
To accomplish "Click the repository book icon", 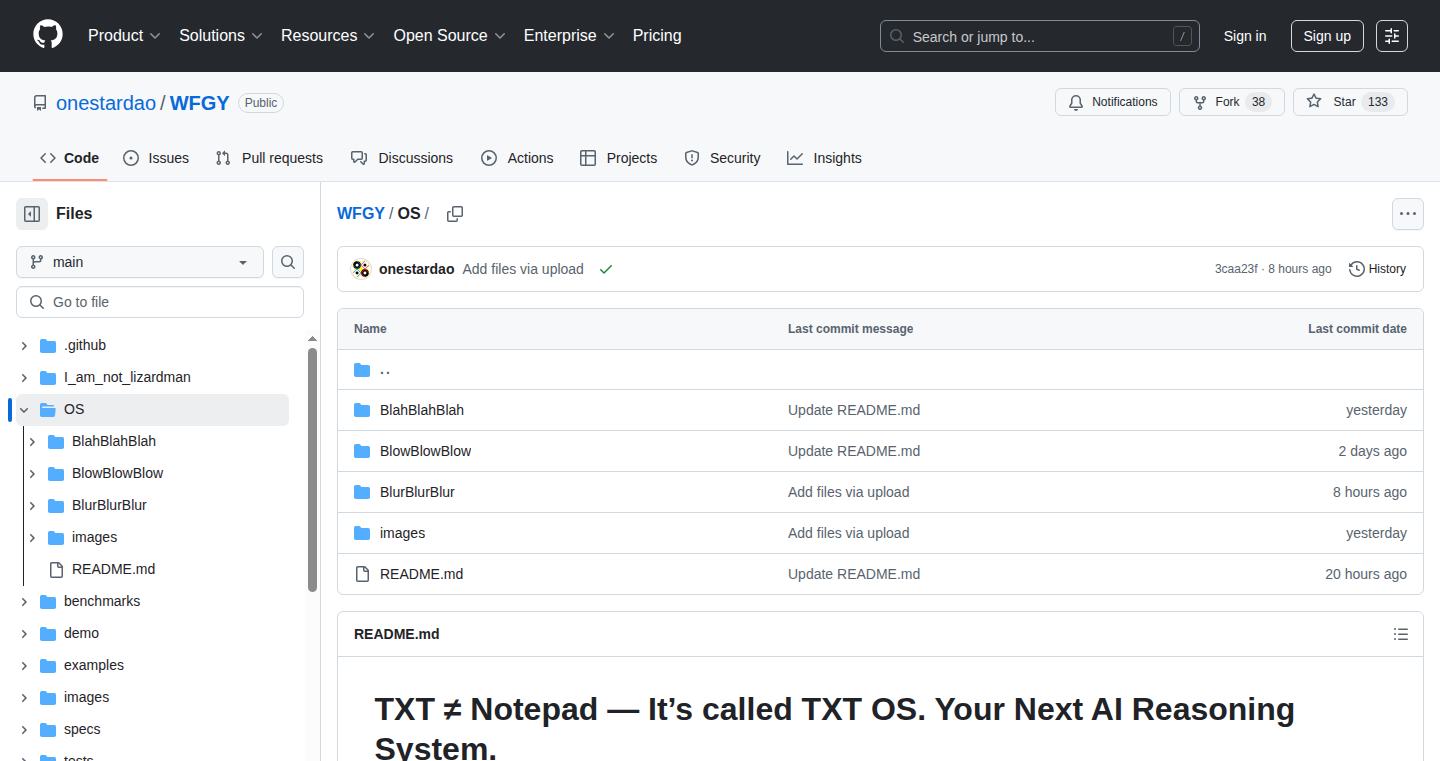I will click(x=40, y=103).
